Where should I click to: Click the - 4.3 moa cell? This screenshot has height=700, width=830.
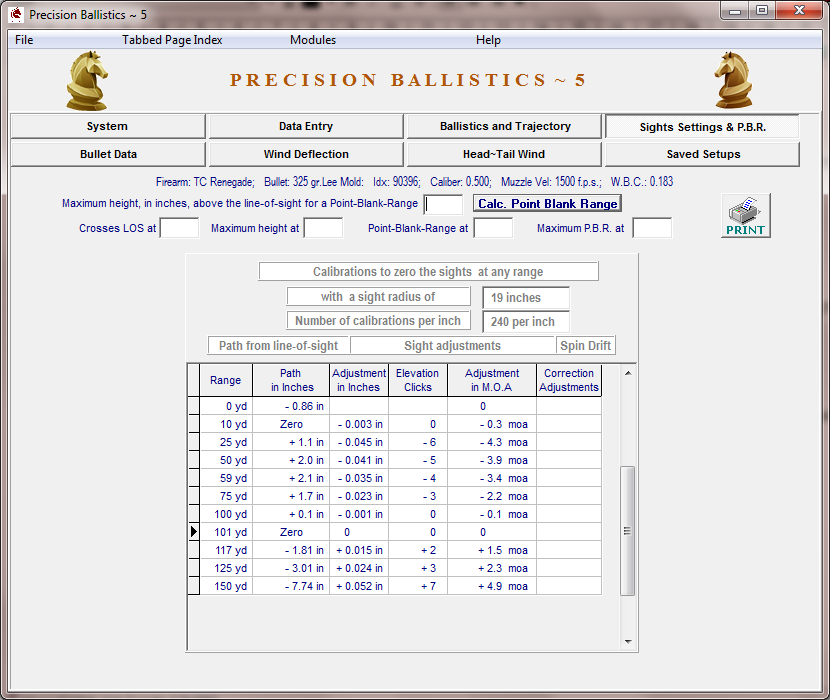coord(492,442)
